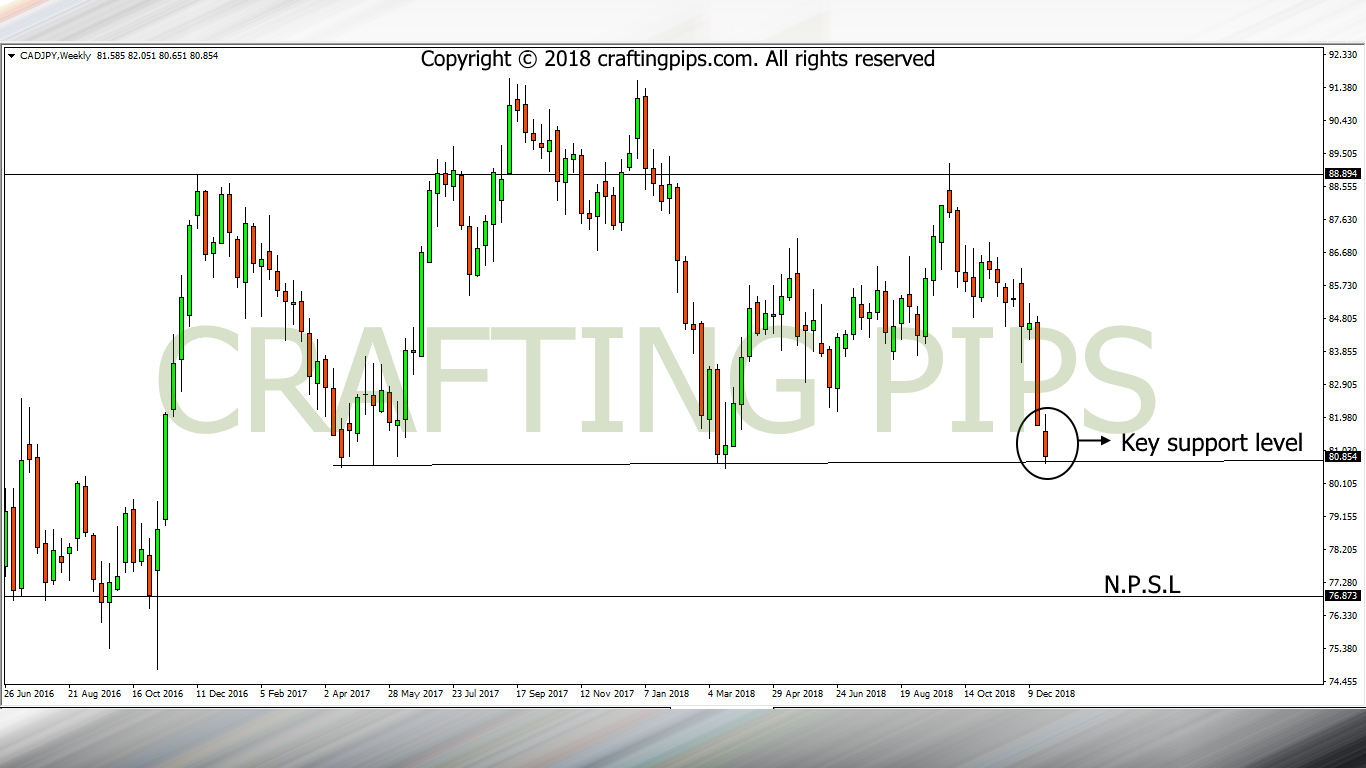The height and width of the screenshot is (768, 1366).
Task: Click the 17 Sep 2017 date label
Action: click(x=543, y=693)
